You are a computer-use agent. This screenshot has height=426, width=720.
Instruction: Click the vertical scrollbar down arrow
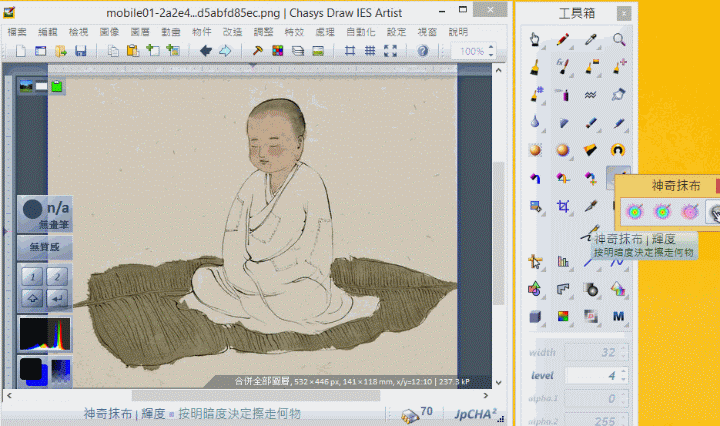coord(498,382)
